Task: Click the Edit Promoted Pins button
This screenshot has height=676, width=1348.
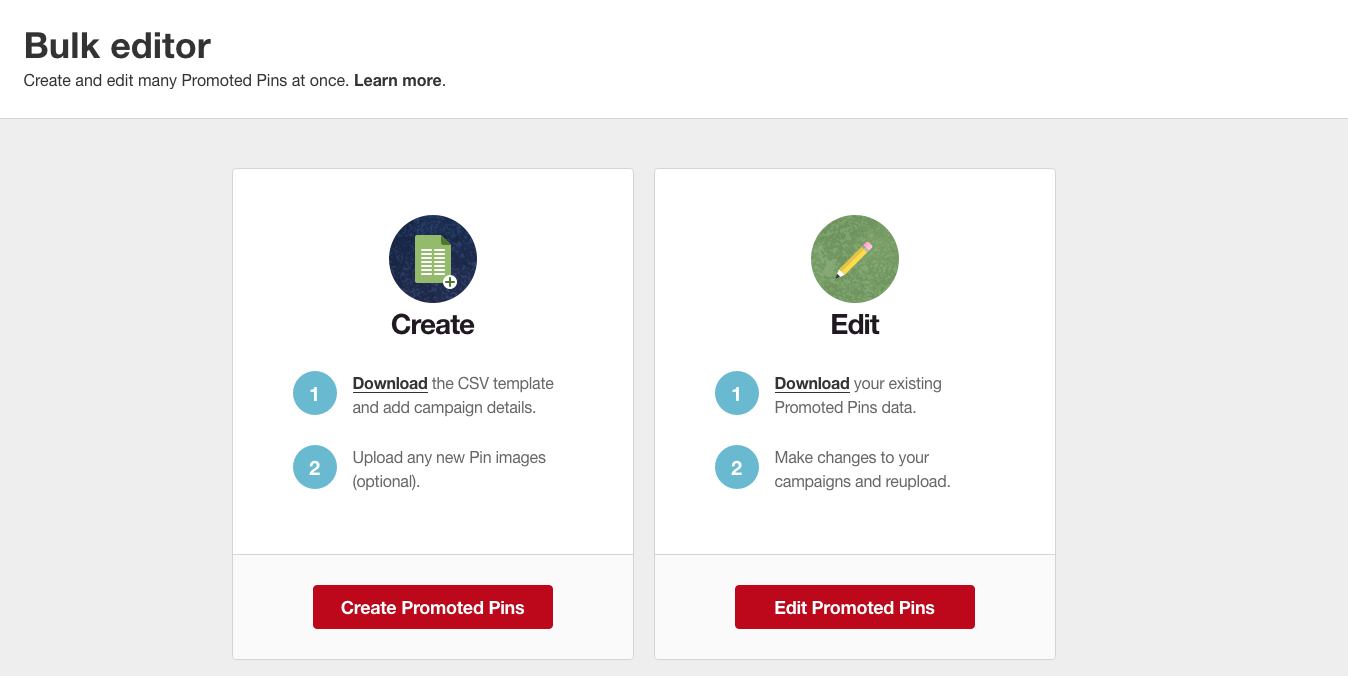Action: [x=855, y=607]
